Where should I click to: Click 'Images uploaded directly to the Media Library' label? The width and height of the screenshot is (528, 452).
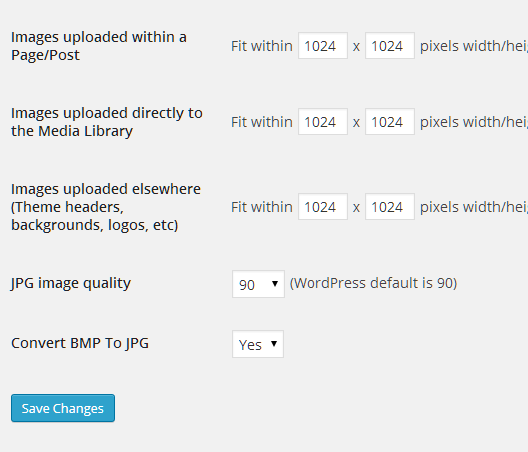coord(107,122)
